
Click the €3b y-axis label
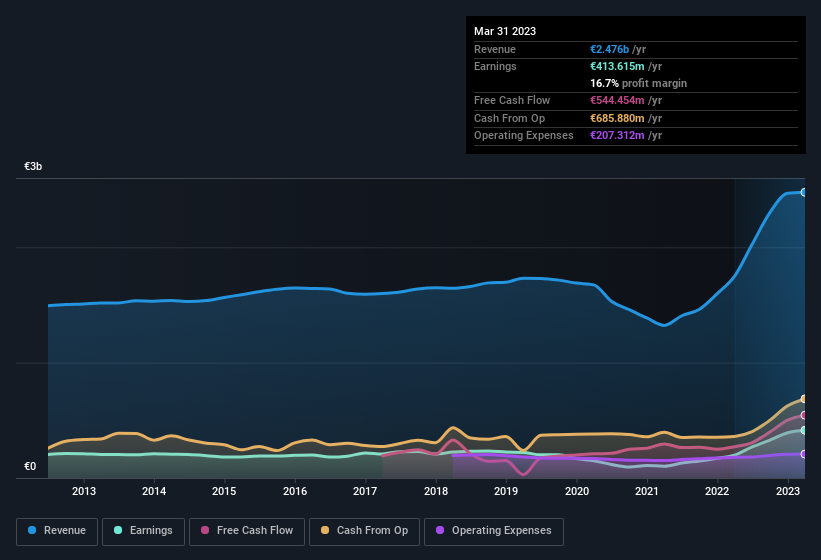pos(33,167)
